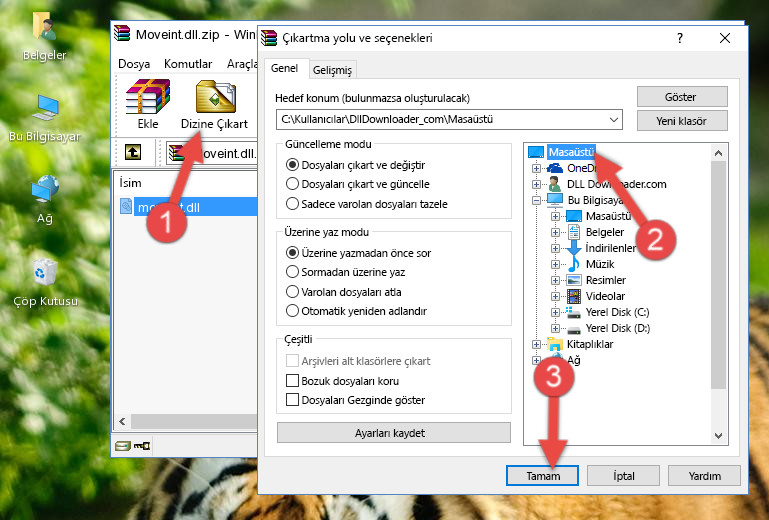Select OneDrive cloud icon in folder tree

pyautogui.click(x=555, y=168)
